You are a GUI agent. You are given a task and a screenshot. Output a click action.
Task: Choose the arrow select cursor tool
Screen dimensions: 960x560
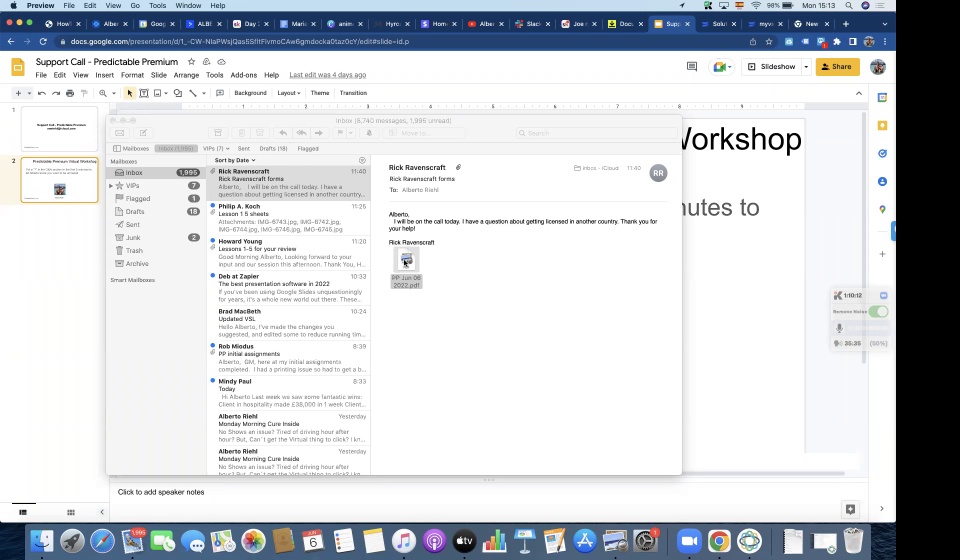[x=129, y=93]
